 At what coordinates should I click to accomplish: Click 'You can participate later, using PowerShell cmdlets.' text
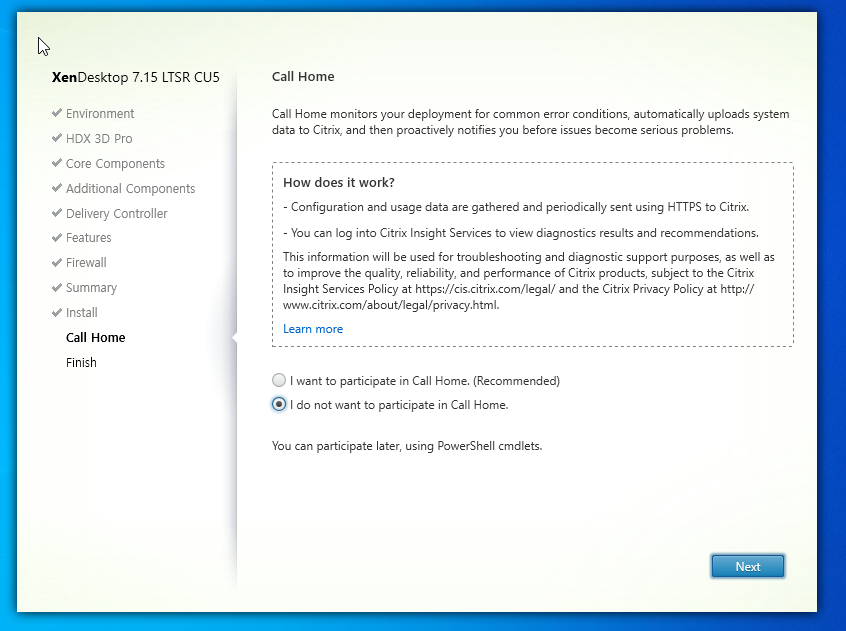pos(407,446)
